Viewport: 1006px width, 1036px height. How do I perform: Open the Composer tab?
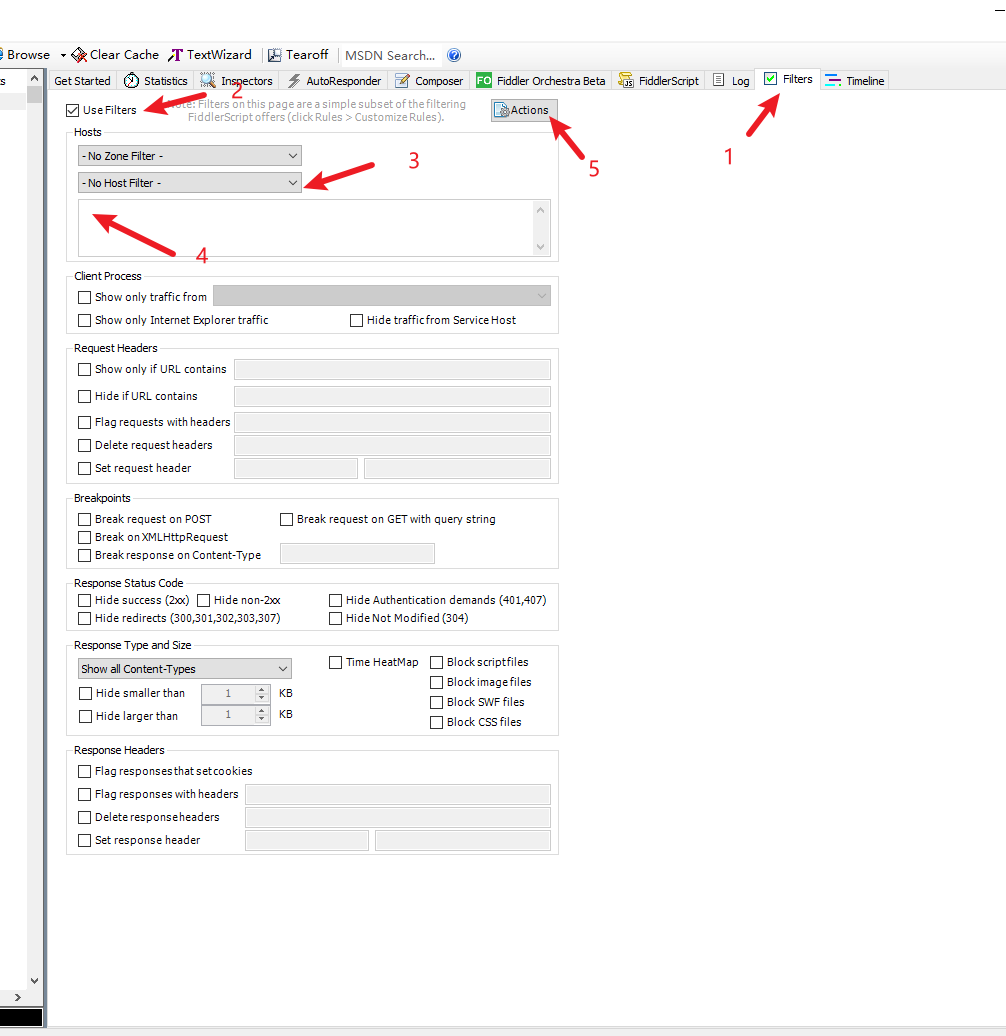click(429, 81)
